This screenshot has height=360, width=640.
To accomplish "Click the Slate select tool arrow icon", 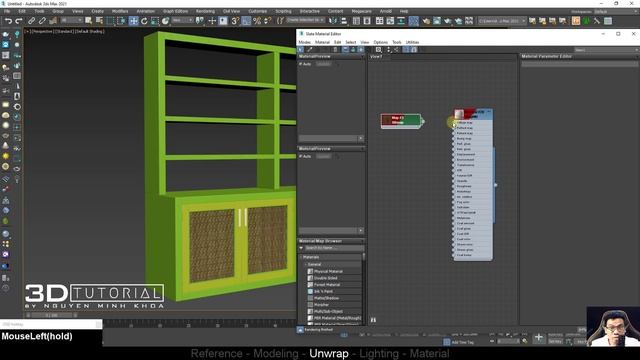I will tap(301, 49).
